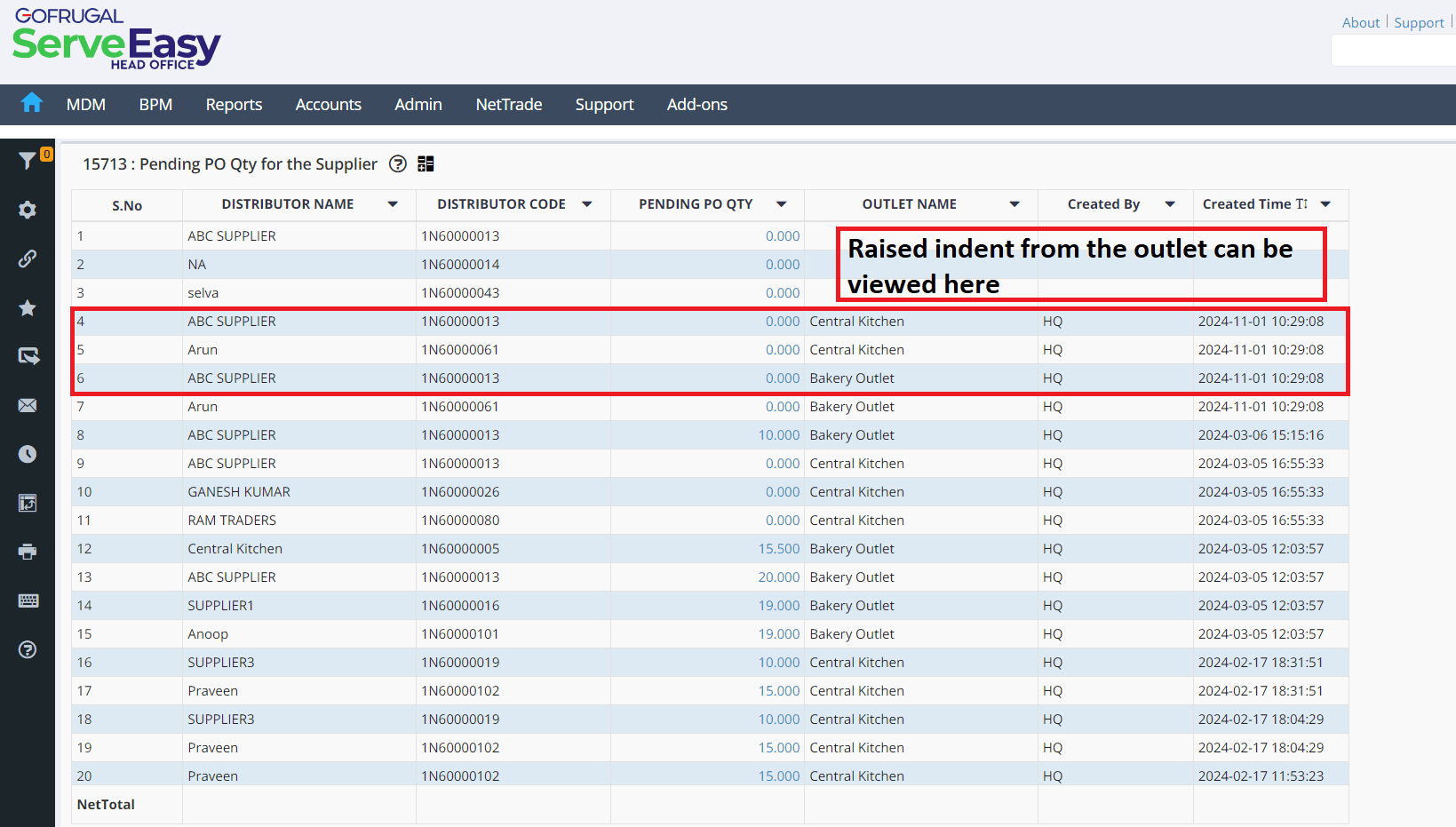1456x827 pixels.
Task: Expand the DISTRIBUTOR NAME column dropdown
Action: pyautogui.click(x=393, y=204)
